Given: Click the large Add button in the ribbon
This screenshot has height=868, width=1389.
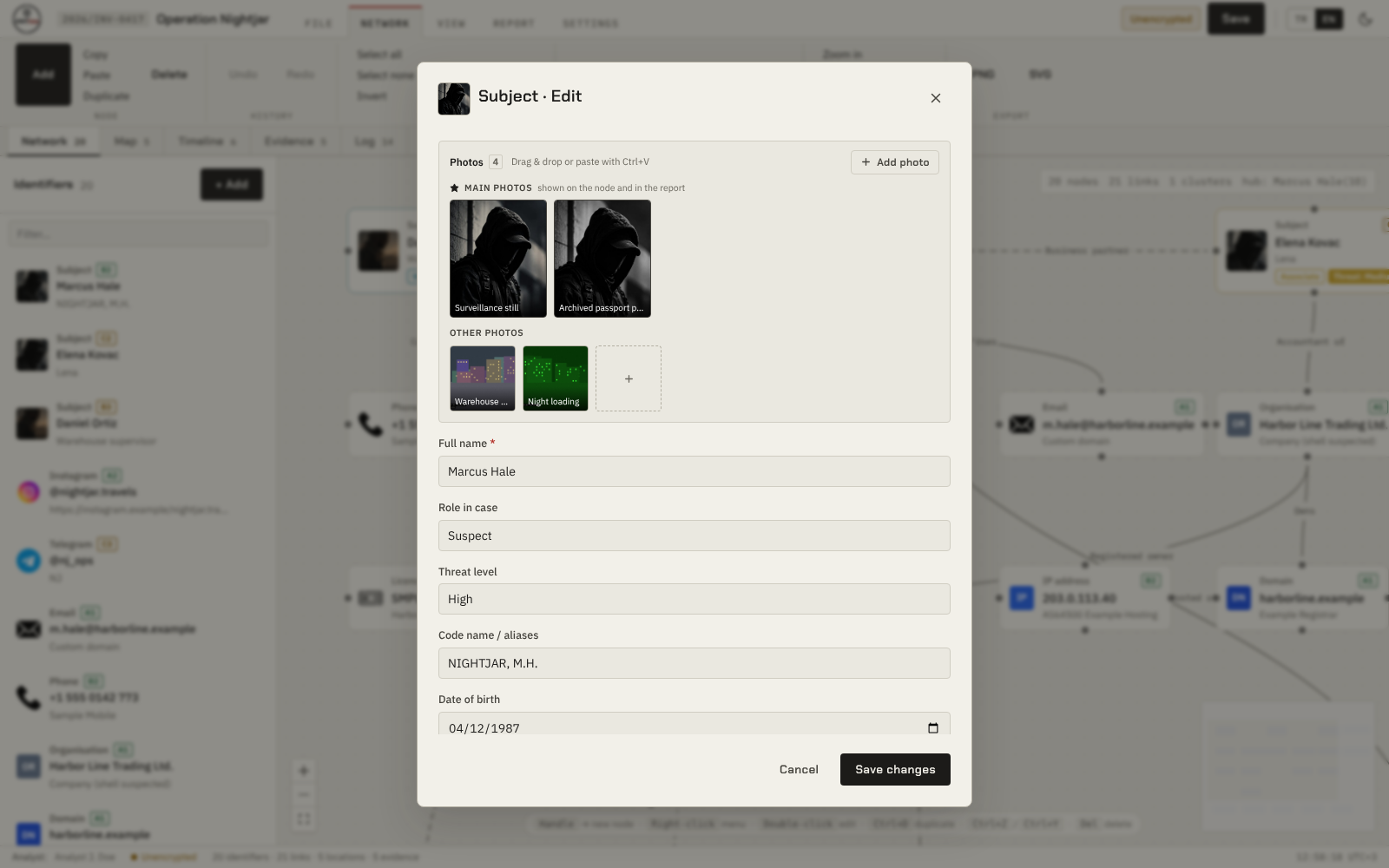Looking at the screenshot, I should point(43,75).
